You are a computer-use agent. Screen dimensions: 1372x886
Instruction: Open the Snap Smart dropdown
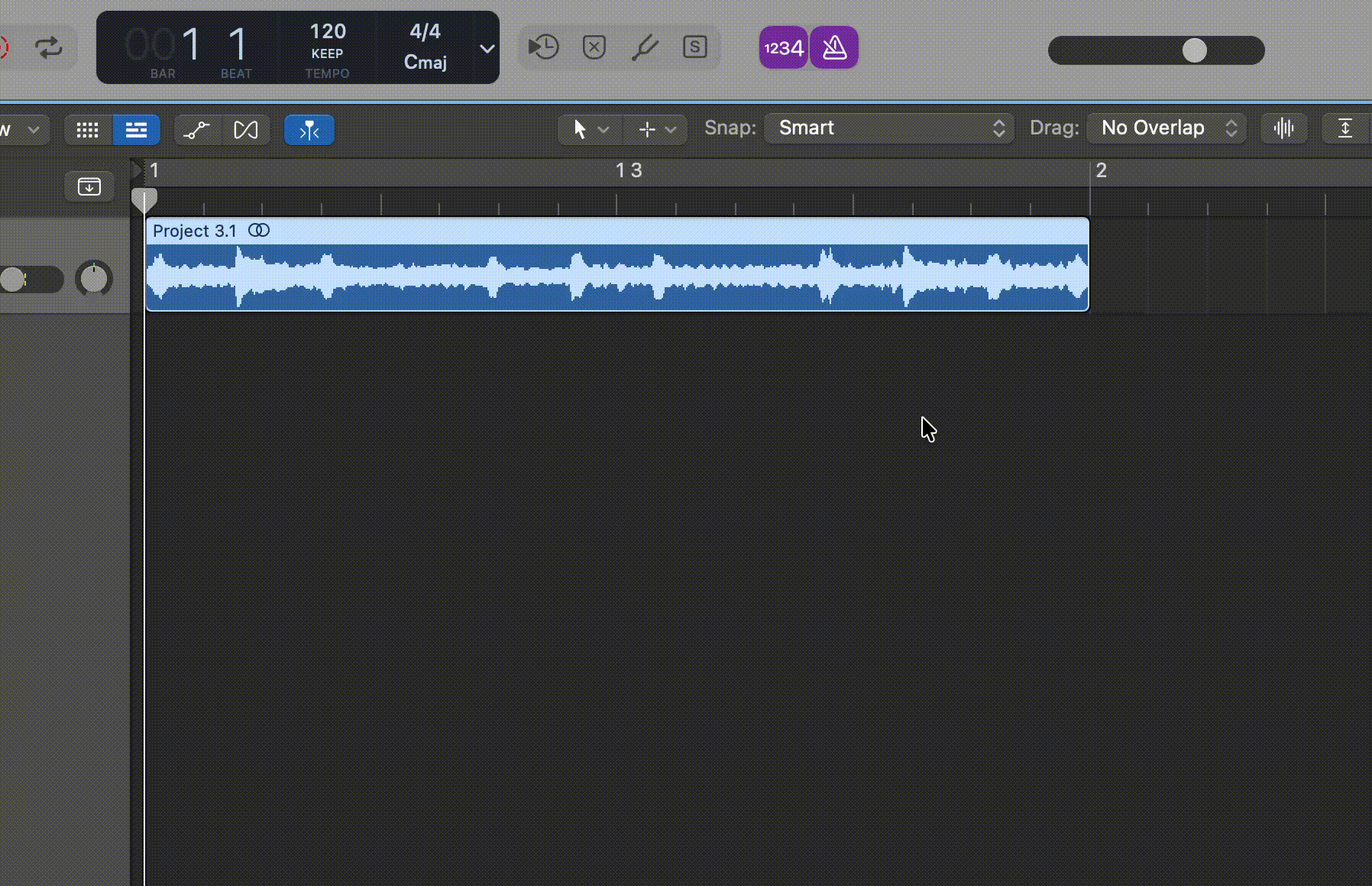point(888,128)
